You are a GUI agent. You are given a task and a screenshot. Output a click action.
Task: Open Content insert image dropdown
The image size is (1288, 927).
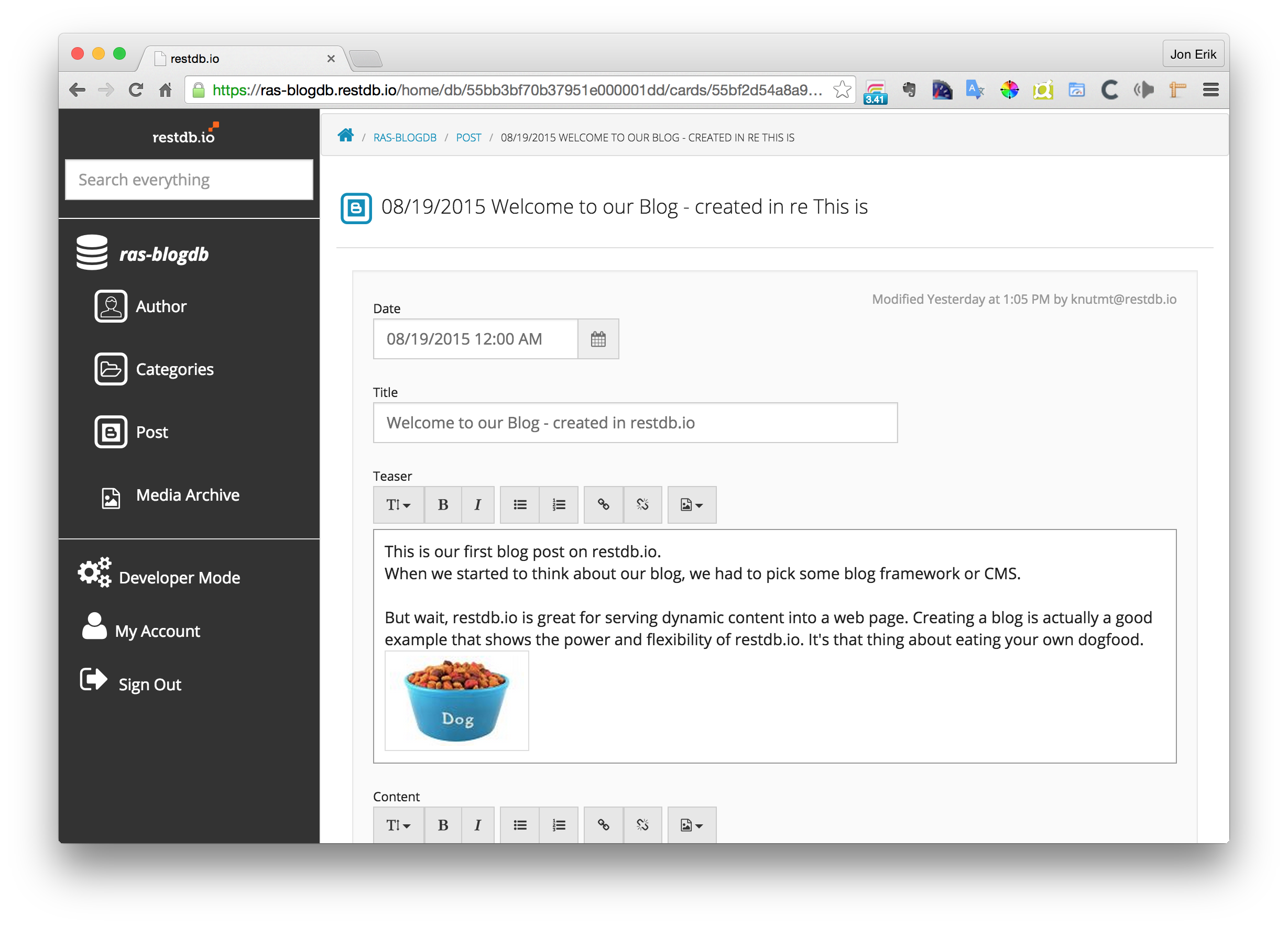(692, 825)
